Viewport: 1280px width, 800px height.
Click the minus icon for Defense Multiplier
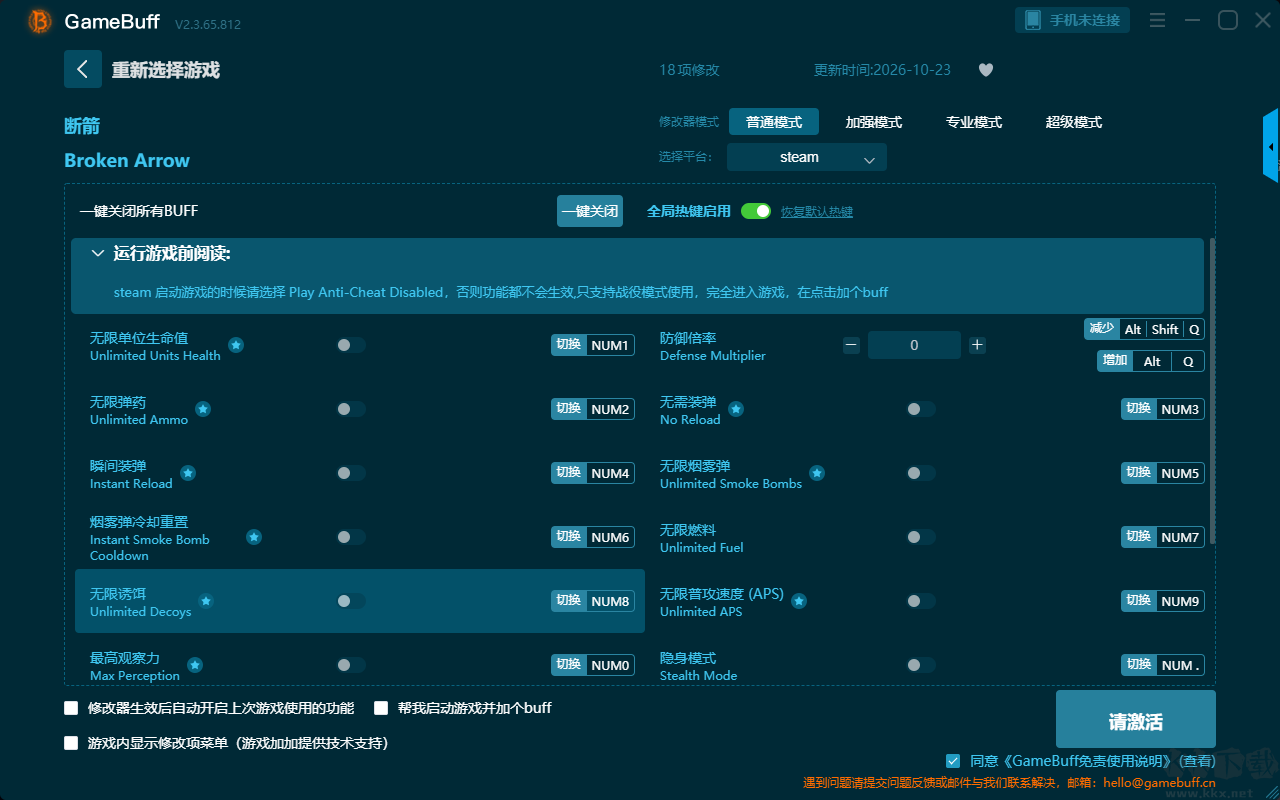point(851,345)
